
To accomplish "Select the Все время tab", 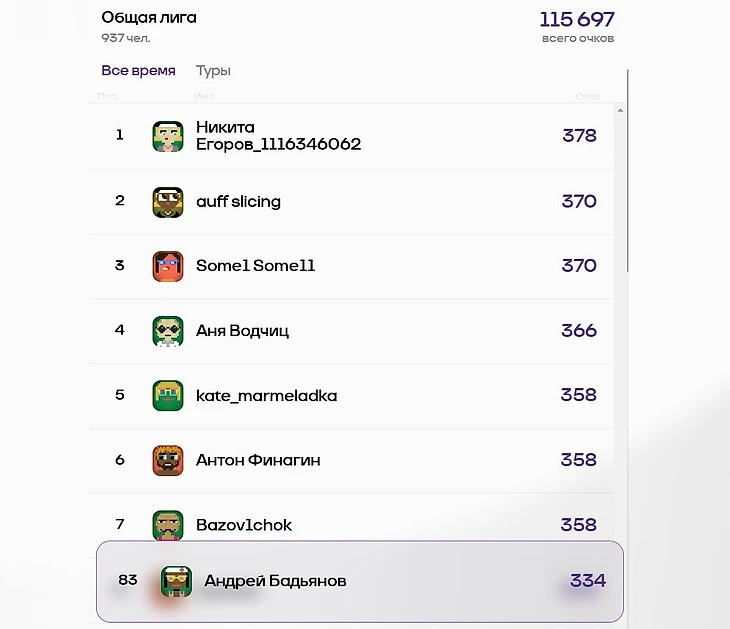I will tap(138, 71).
